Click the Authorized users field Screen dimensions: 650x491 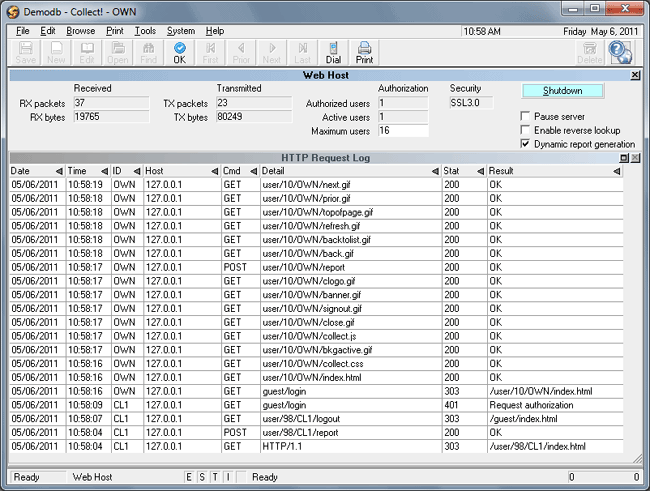point(403,103)
